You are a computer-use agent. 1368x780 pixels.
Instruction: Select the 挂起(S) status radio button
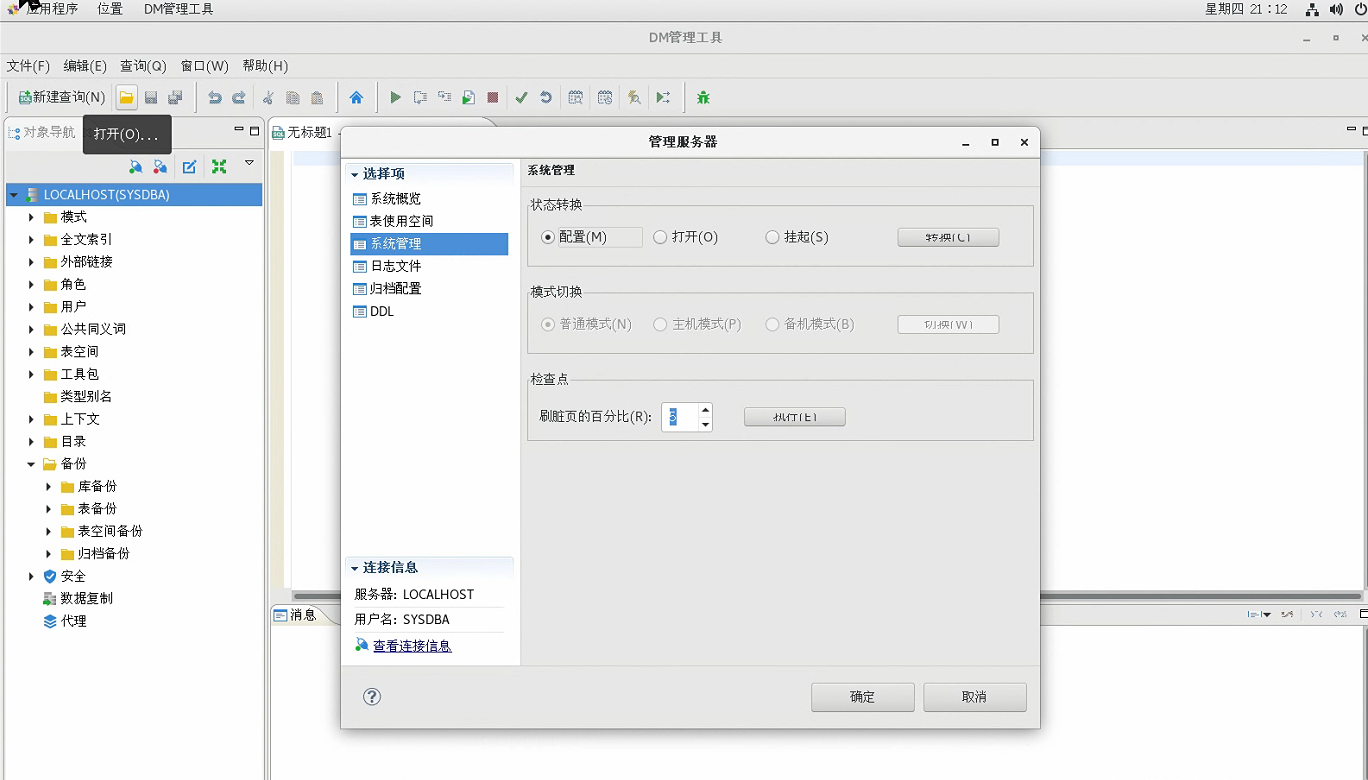(x=772, y=237)
